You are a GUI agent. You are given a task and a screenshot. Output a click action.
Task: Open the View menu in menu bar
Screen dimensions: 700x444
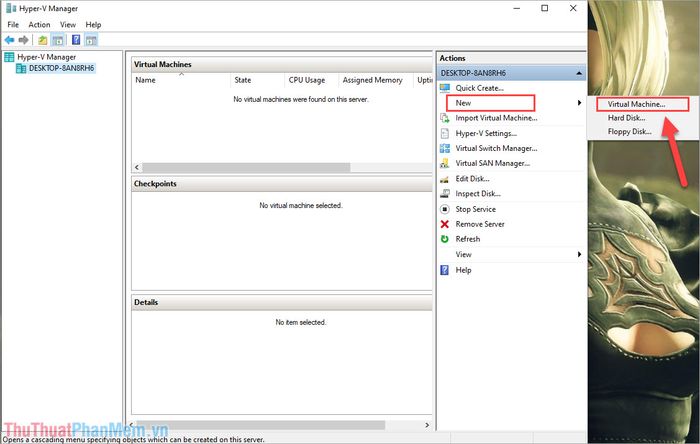click(68, 25)
